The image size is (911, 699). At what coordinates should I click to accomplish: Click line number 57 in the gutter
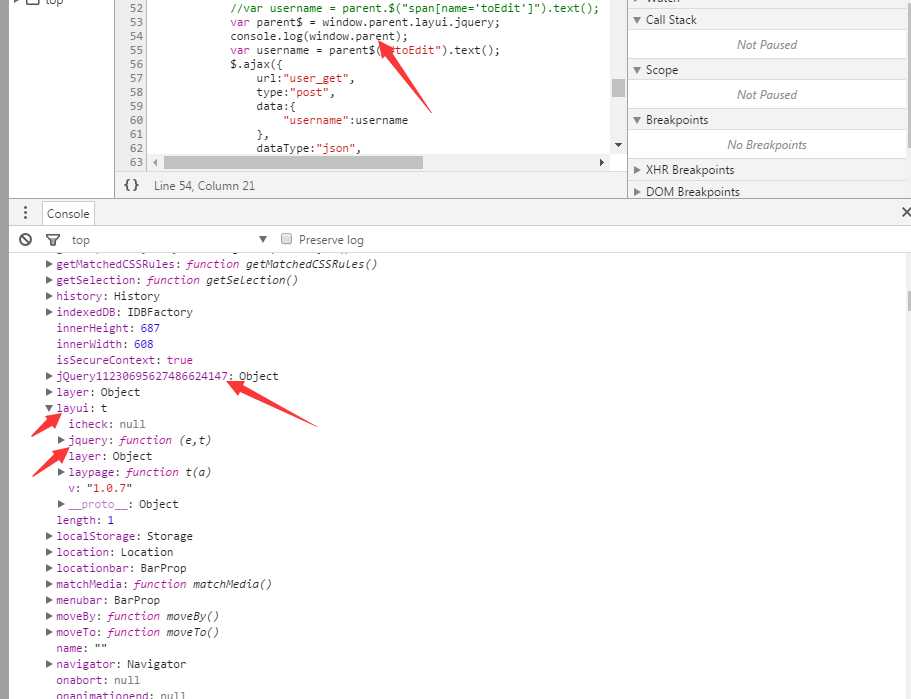pos(136,78)
